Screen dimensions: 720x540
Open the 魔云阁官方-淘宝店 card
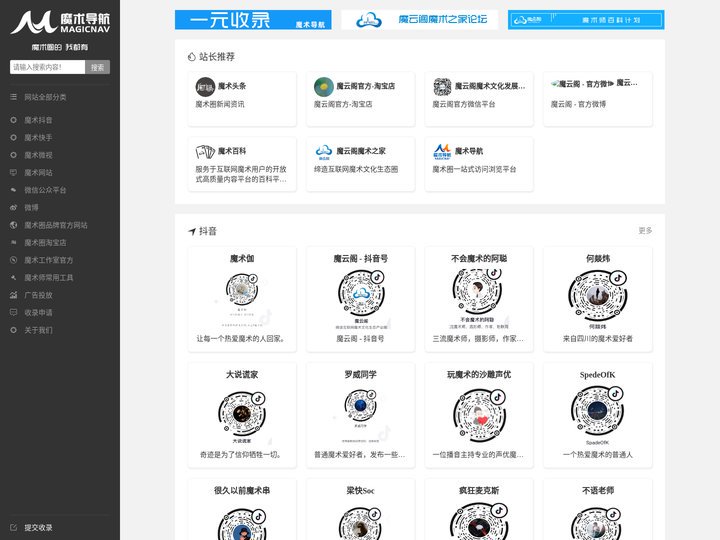tap(360, 99)
